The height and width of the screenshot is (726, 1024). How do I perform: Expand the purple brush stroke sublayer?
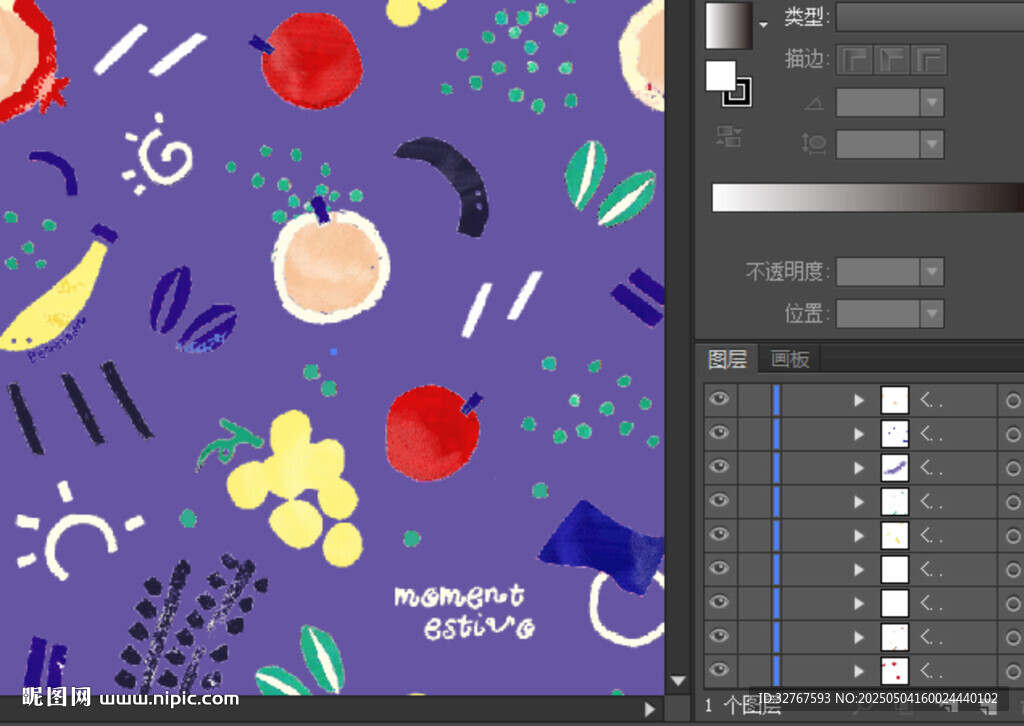[858, 467]
